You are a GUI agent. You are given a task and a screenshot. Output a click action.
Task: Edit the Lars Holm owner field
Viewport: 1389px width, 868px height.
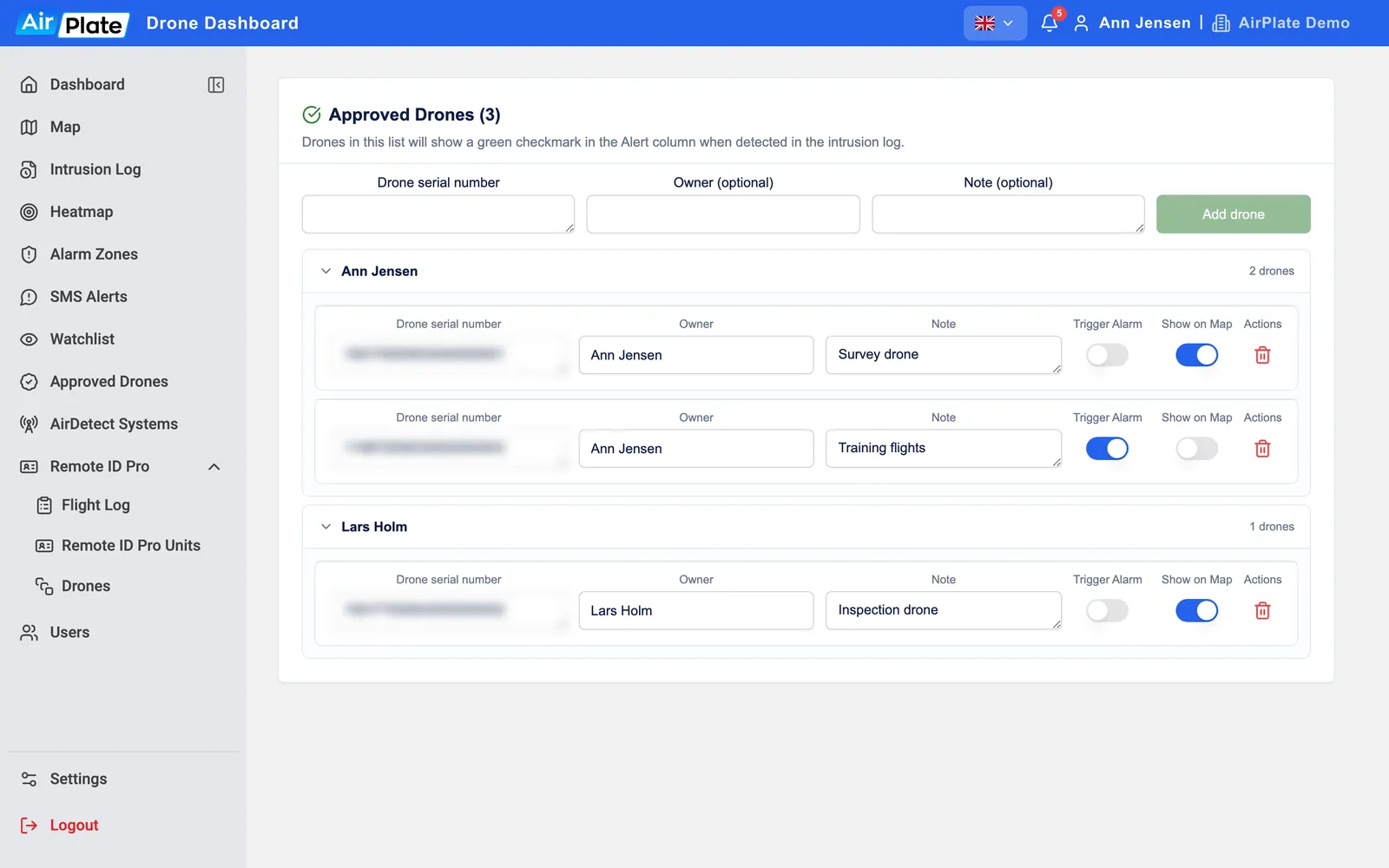pos(696,611)
